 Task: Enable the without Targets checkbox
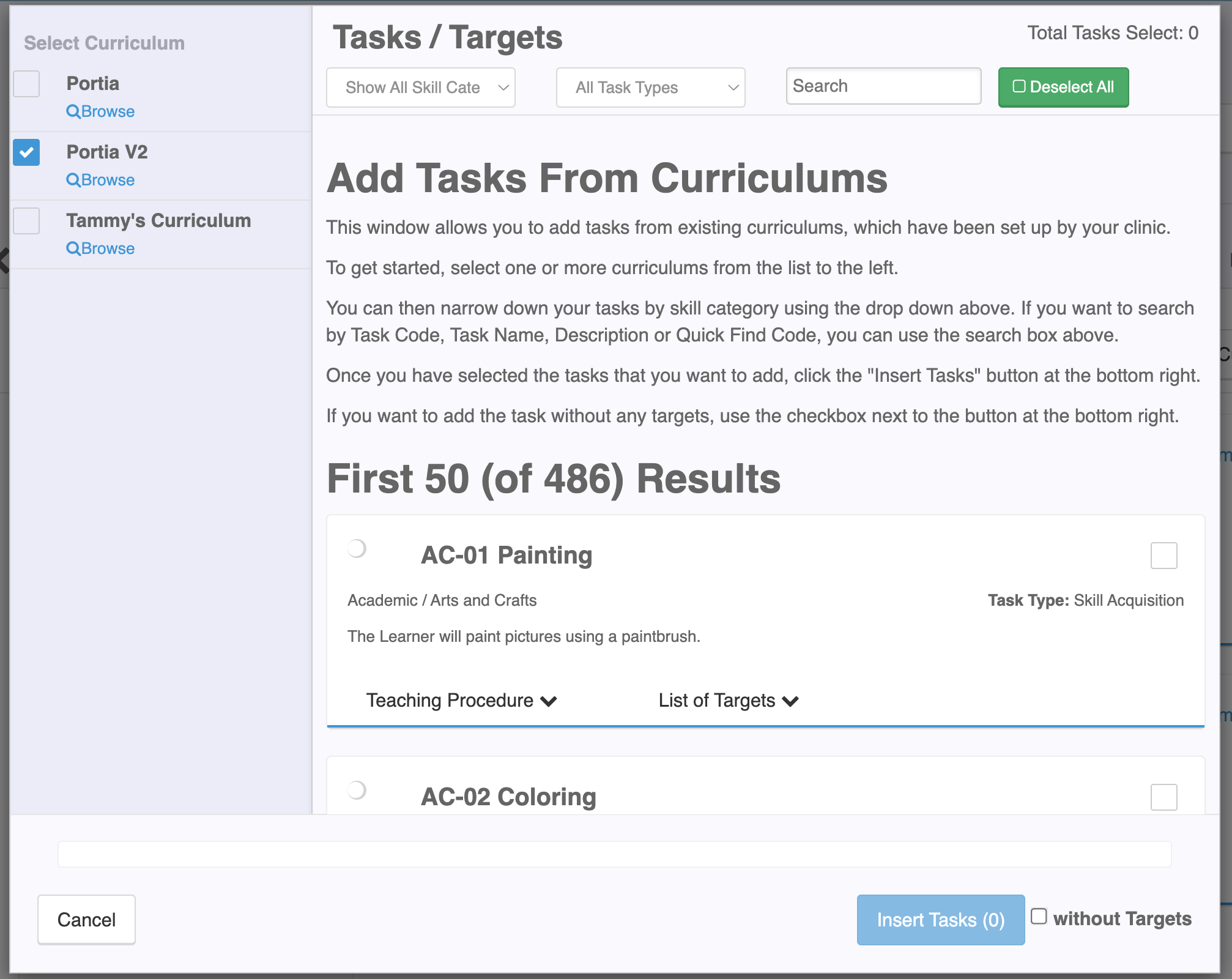click(1039, 916)
